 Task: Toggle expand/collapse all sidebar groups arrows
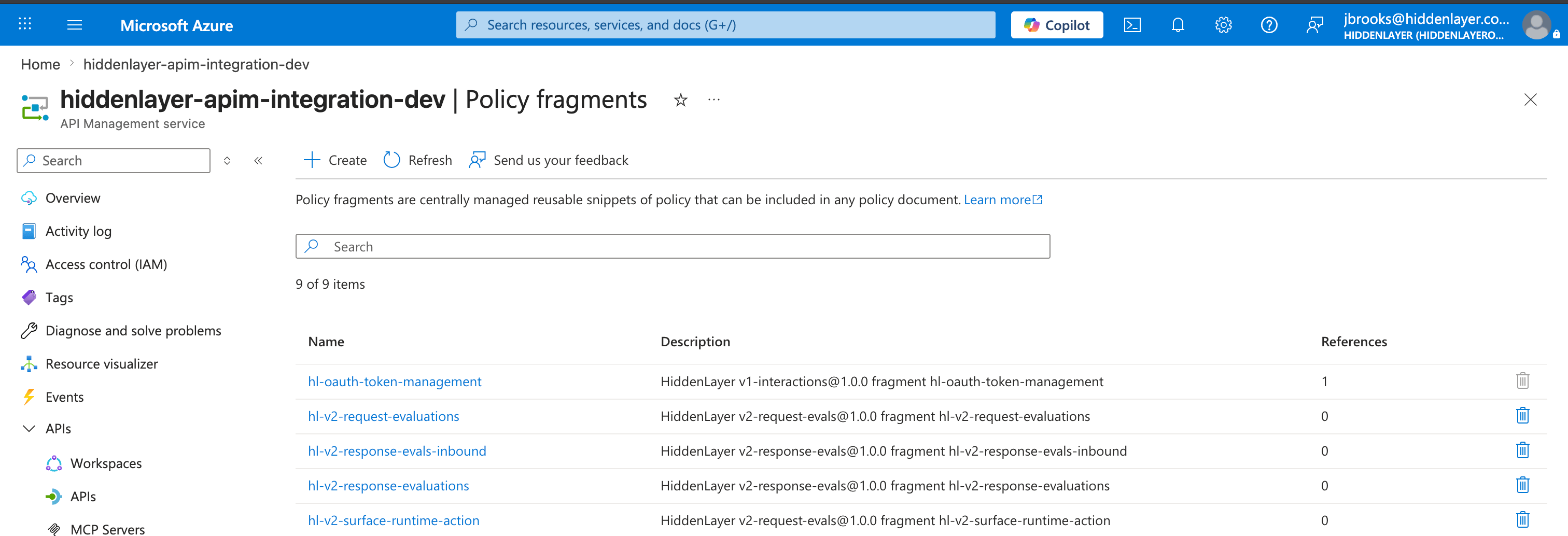[x=227, y=161]
